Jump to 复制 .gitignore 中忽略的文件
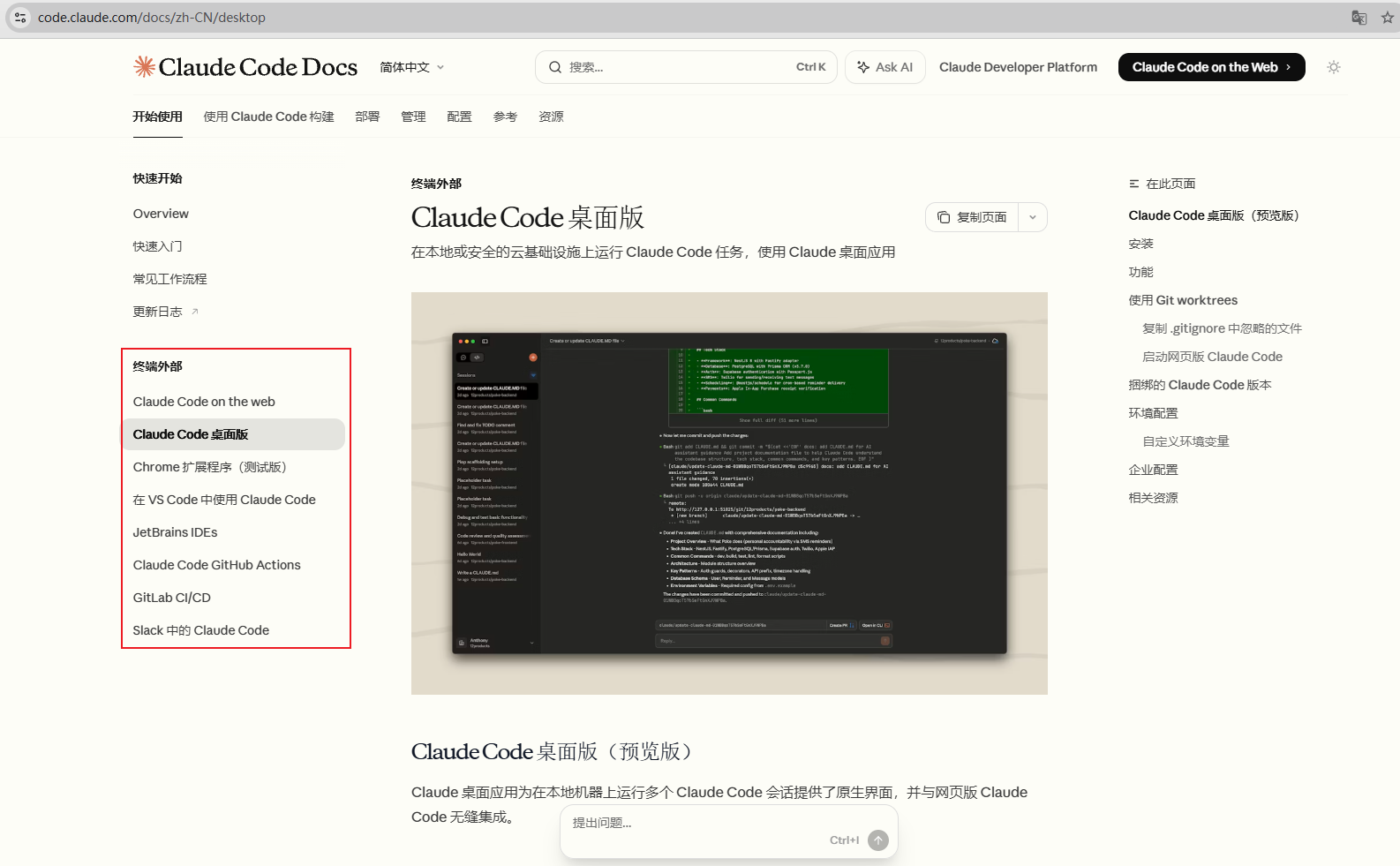Viewport: 1400px width, 866px height. pyautogui.click(x=1223, y=328)
